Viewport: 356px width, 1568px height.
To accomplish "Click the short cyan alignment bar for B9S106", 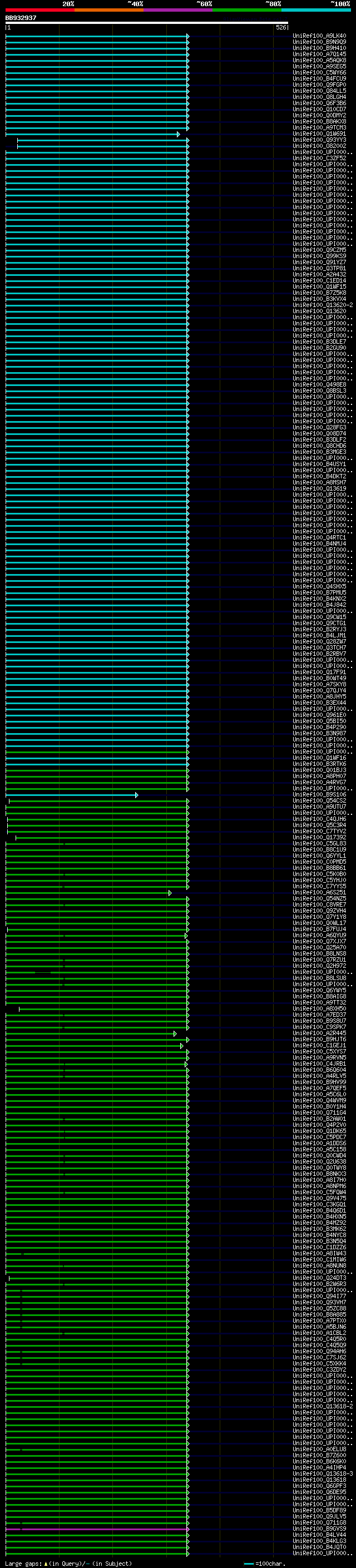I will pyautogui.click(x=72, y=795).
